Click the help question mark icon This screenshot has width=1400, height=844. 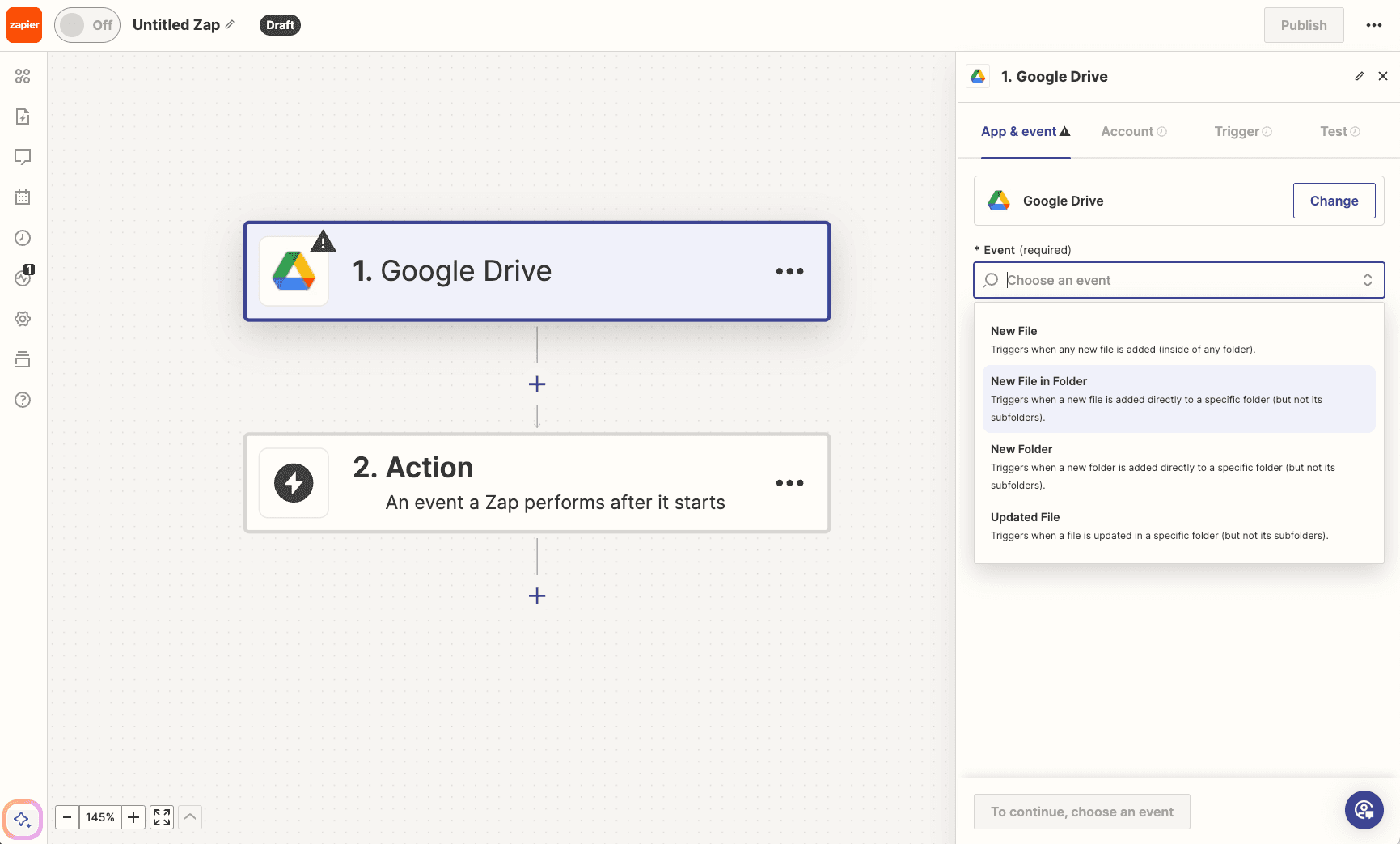pyautogui.click(x=23, y=400)
